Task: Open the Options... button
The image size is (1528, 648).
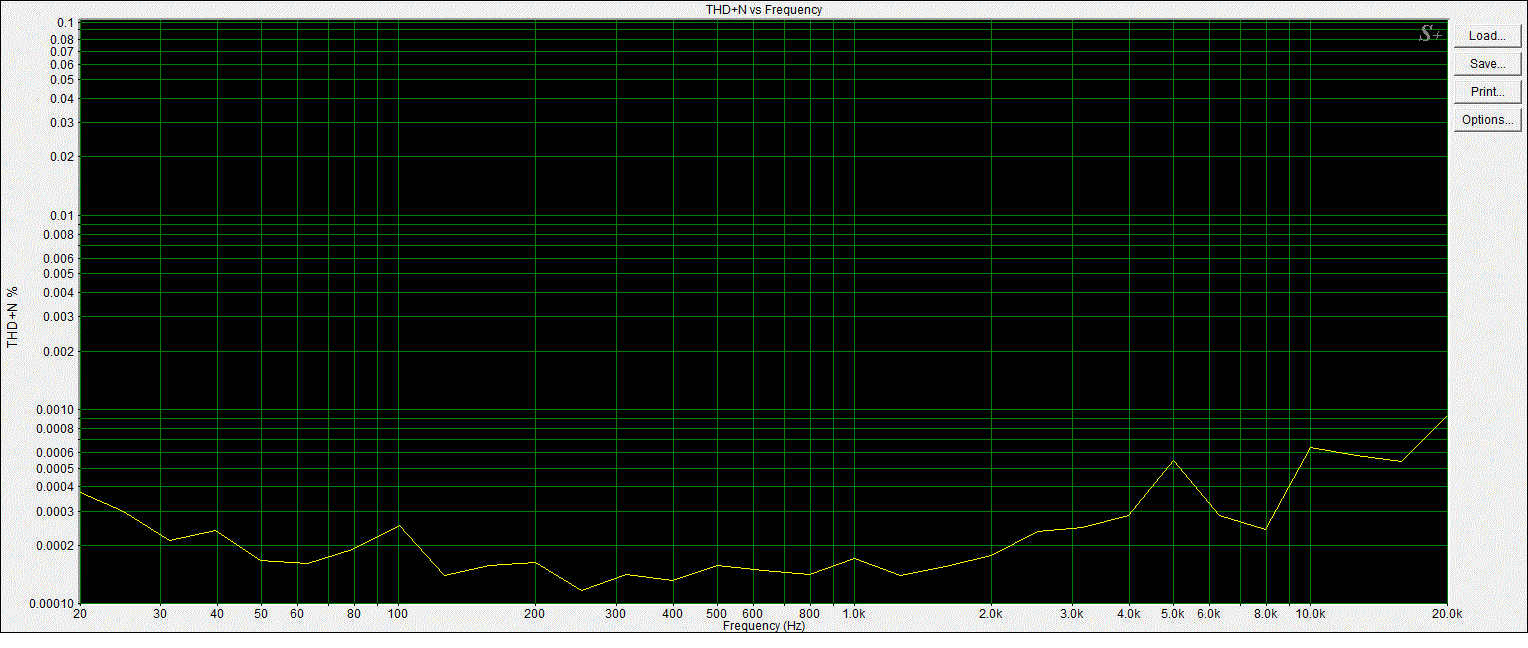Action: [x=1486, y=120]
